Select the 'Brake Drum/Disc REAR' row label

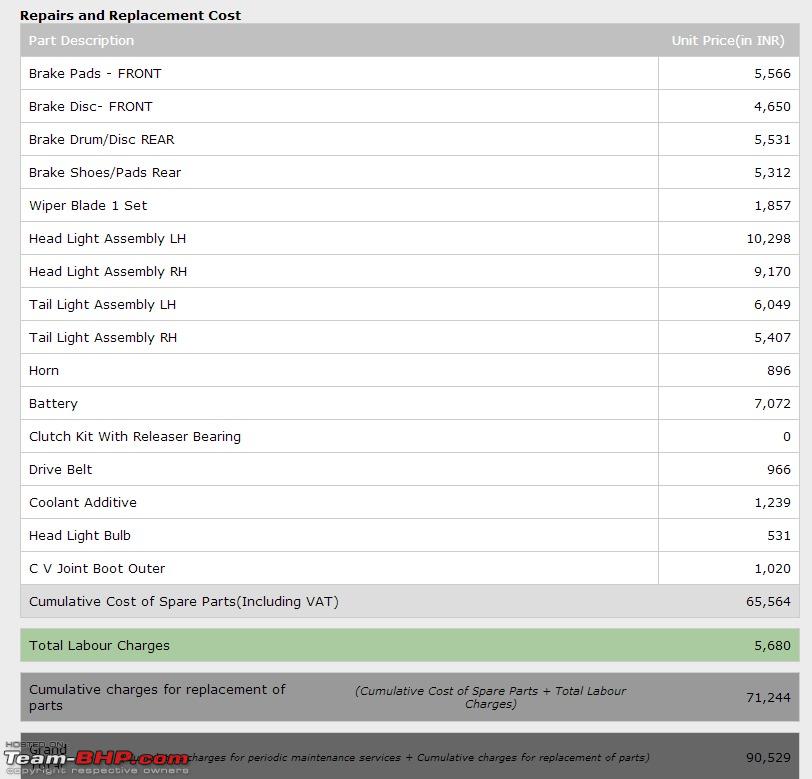(102, 140)
